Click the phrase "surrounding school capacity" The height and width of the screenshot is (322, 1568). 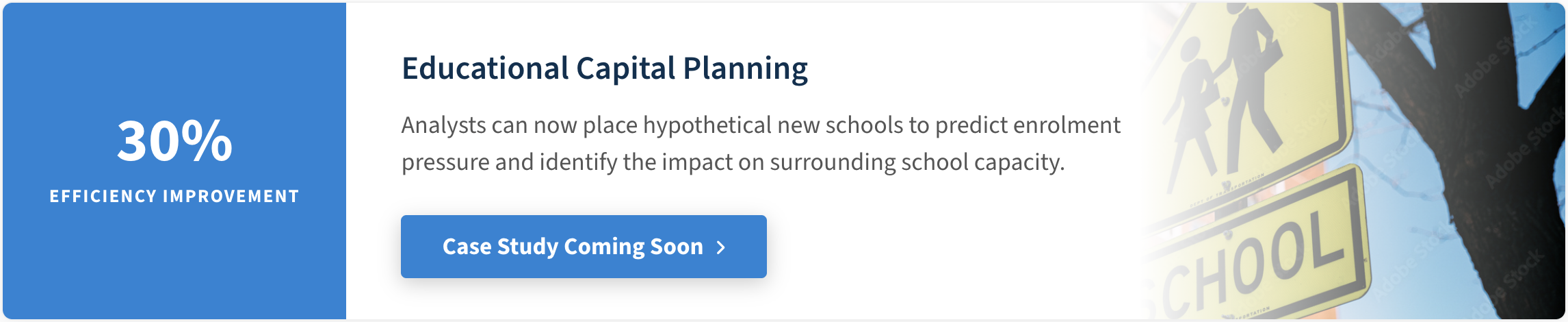(x=917, y=162)
